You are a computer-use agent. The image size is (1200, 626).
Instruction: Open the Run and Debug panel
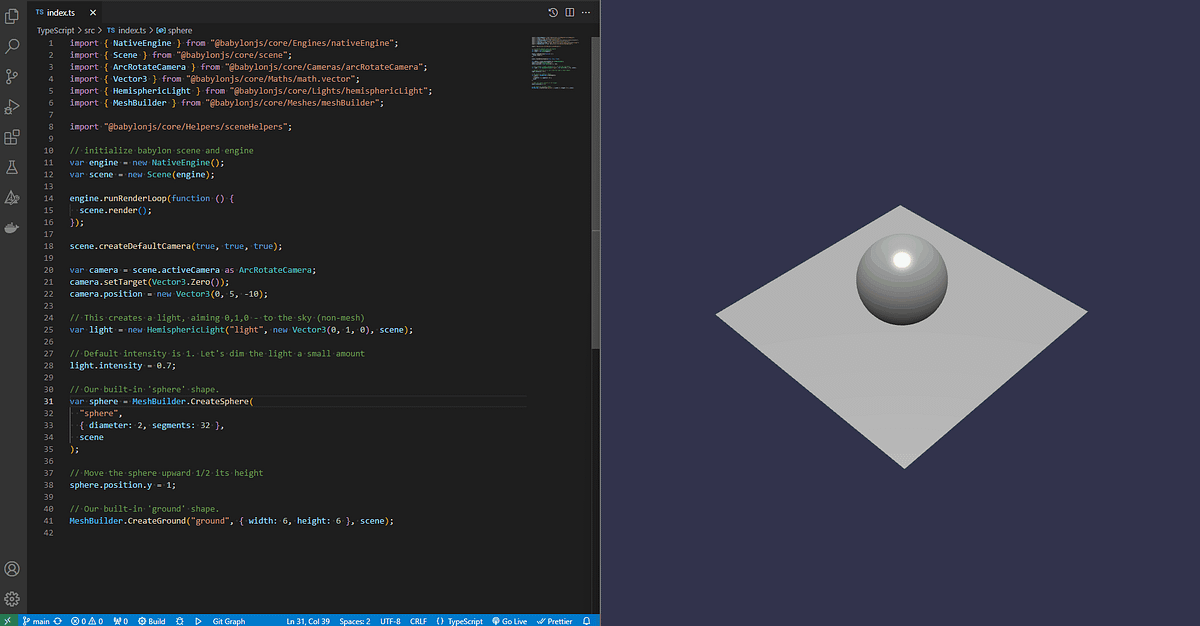tap(12, 107)
